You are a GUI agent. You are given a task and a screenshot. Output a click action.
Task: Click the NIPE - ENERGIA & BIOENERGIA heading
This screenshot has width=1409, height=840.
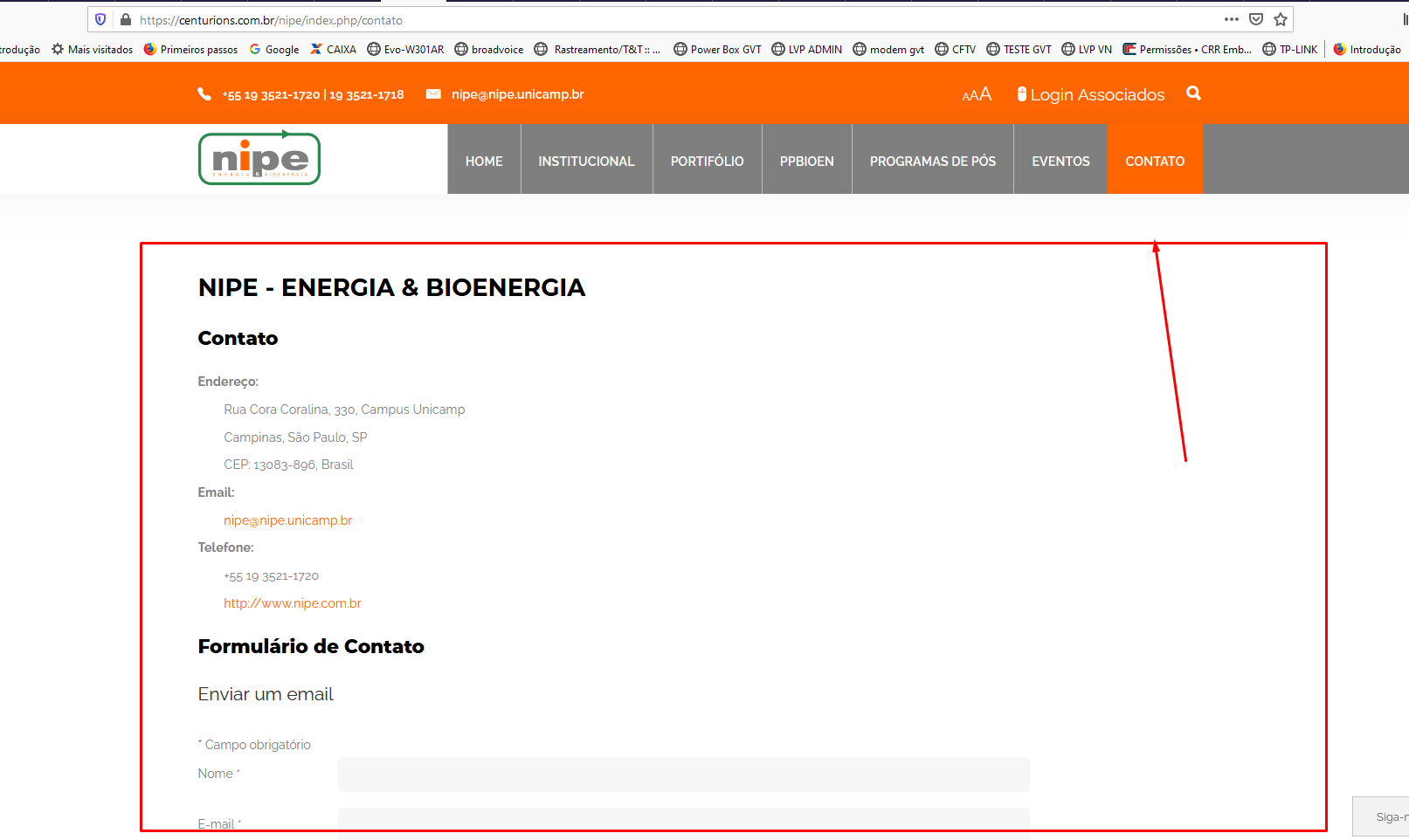click(391, 287)
